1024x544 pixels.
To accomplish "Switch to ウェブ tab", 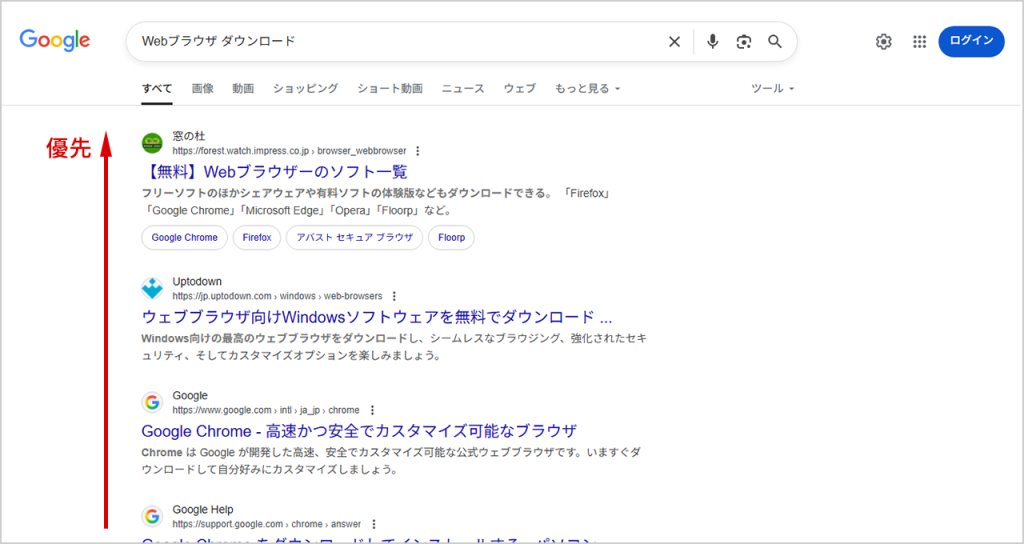I will coord(520,88).
